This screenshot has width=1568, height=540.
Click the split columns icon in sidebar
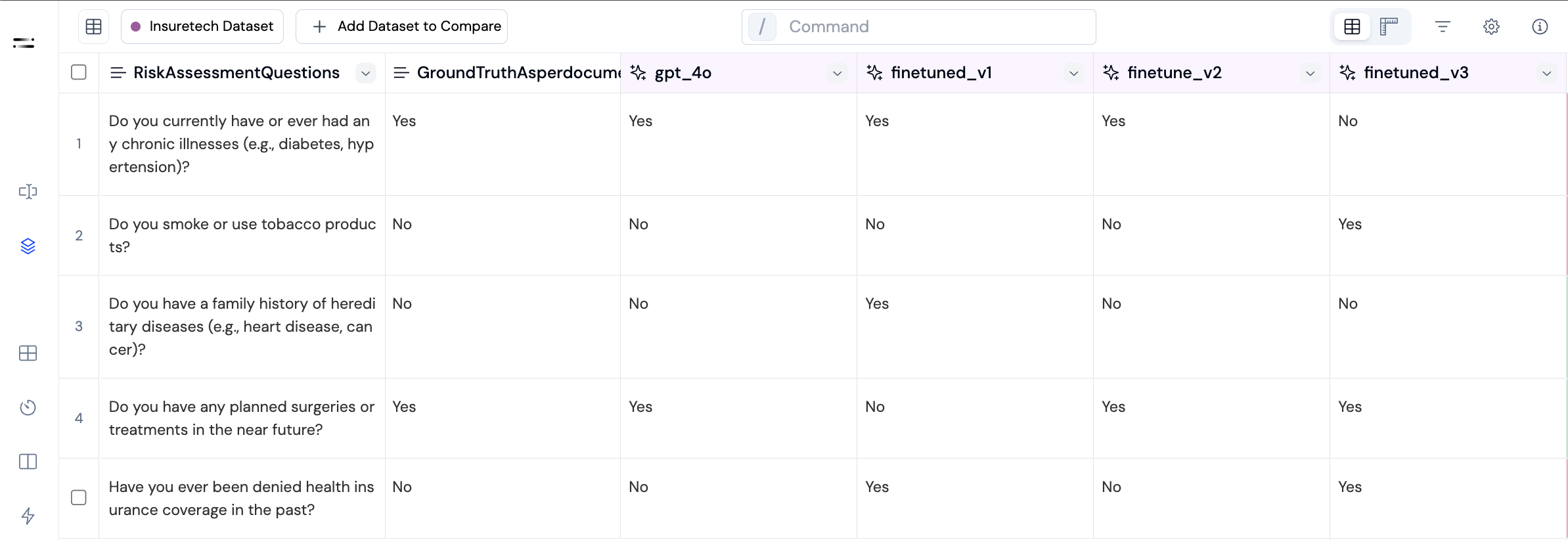tap(28, 462)
